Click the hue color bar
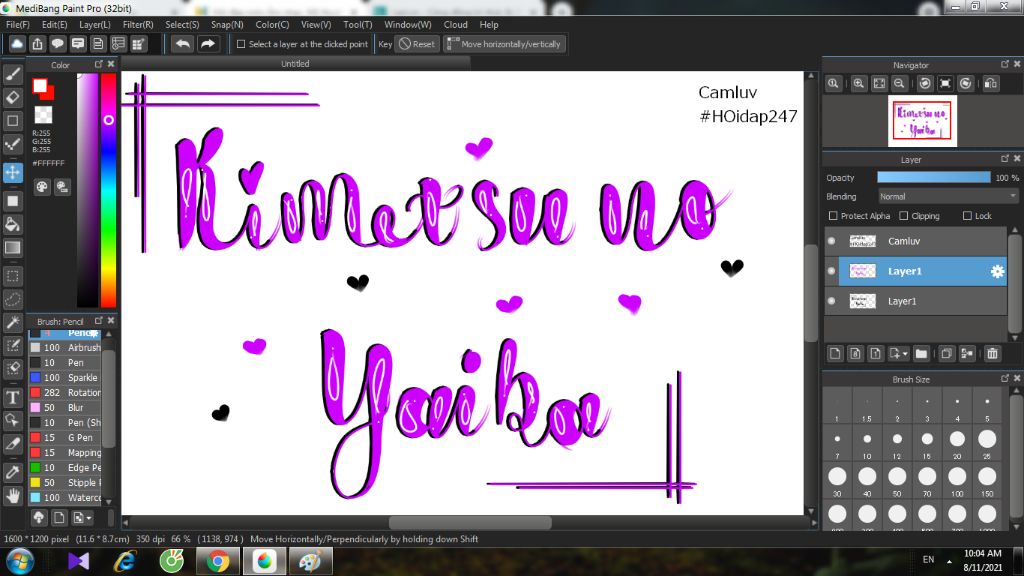 coord(108,189)
